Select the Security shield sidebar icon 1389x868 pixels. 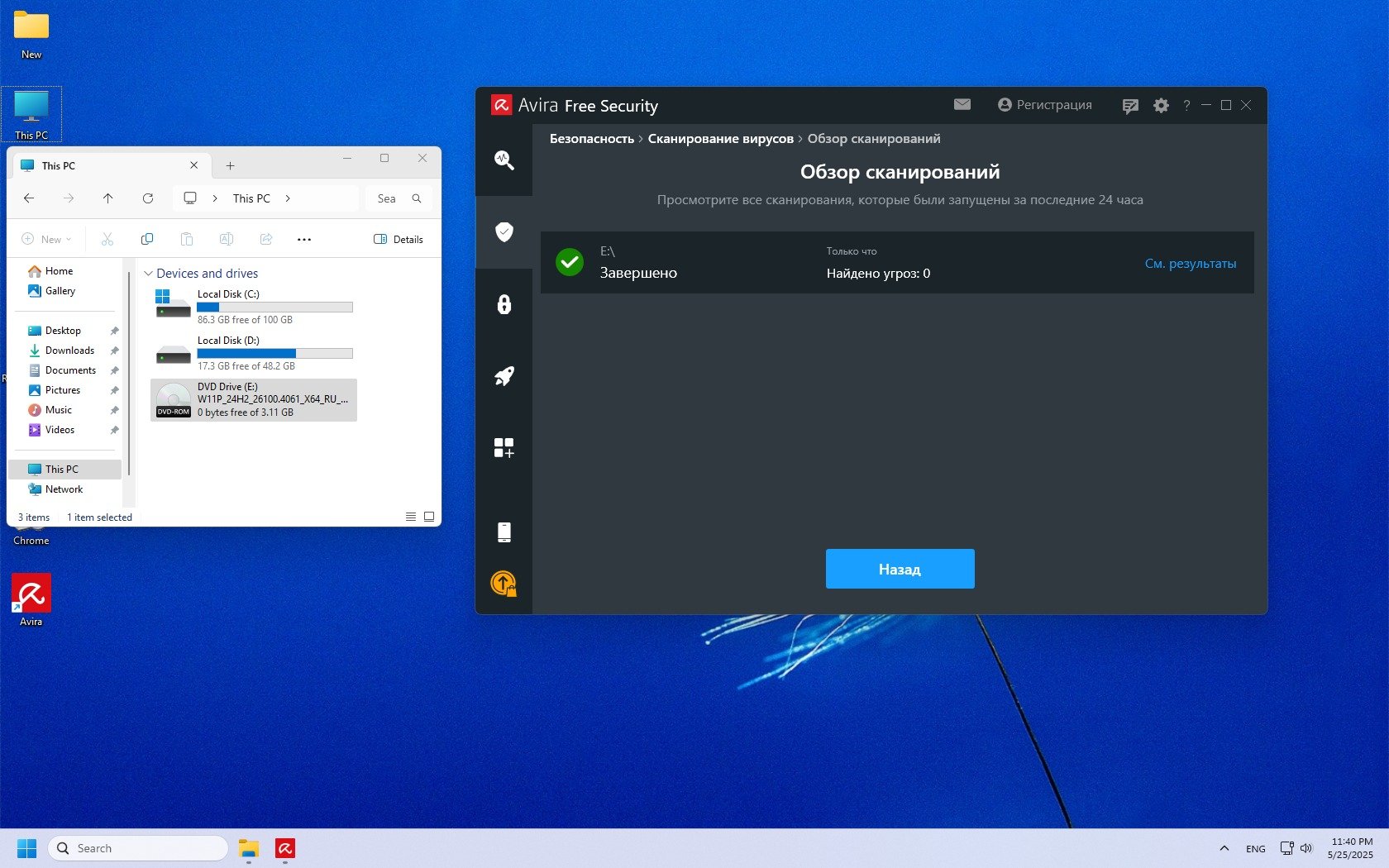point(504,232)
